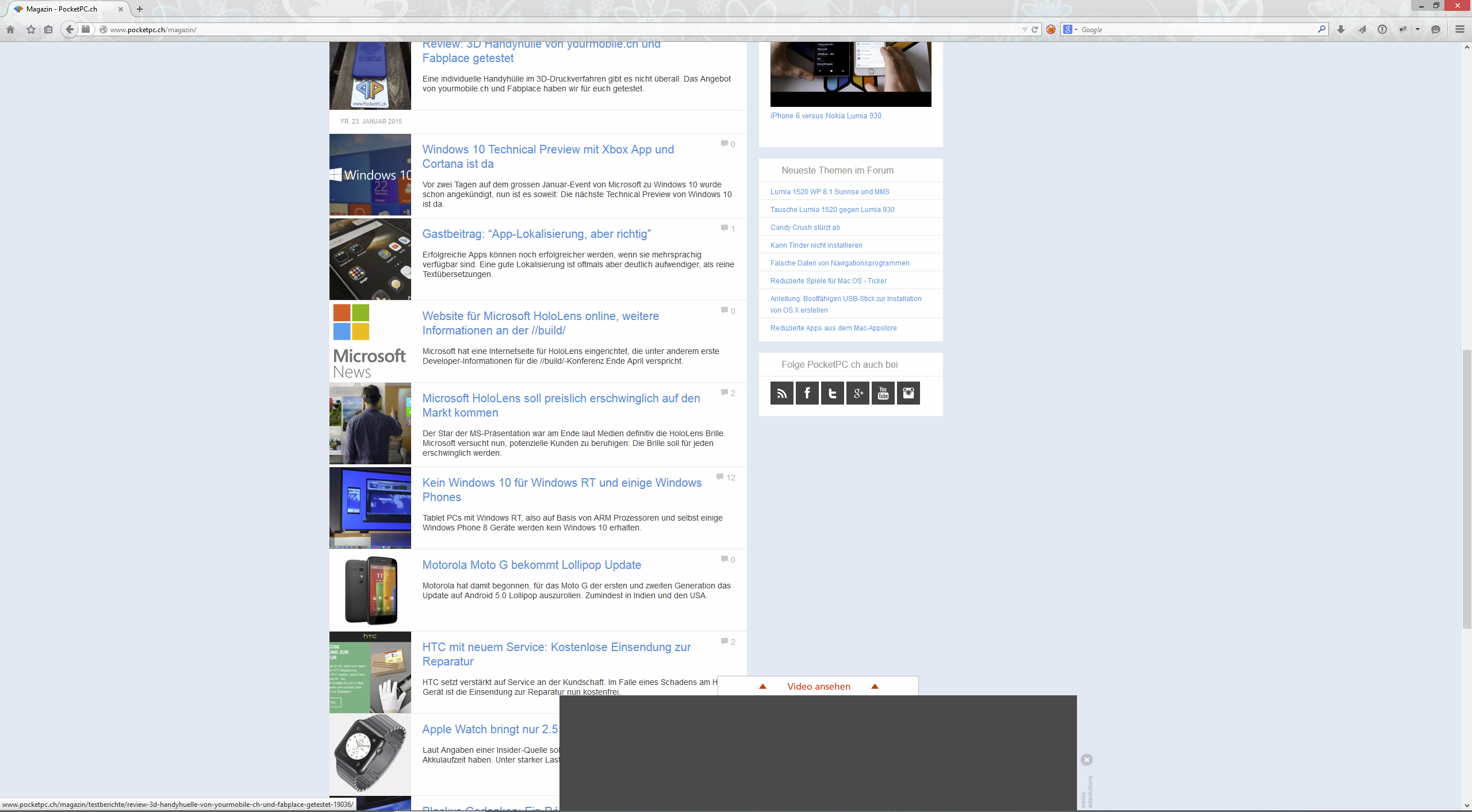This screenshot has width=1472, height=812.
Task: Click the Home toolbar icon
Action: (10, 29)
